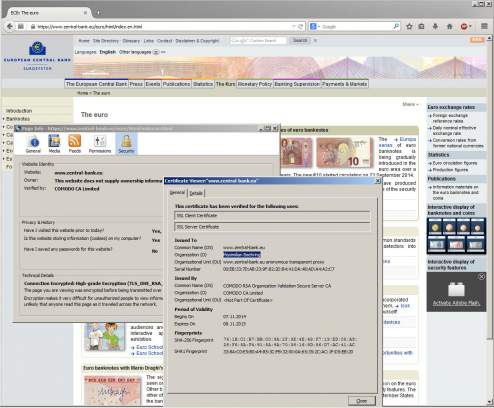Close the Certificate Viewer with Close button
The height and width of the screenshot is (408, 494).
[362, 400]
